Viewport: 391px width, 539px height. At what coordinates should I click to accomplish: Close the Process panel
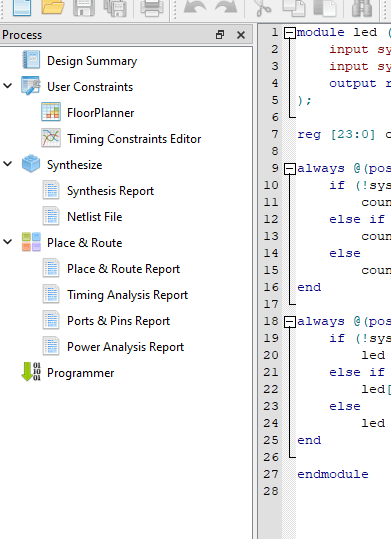(x=241, y=35)
